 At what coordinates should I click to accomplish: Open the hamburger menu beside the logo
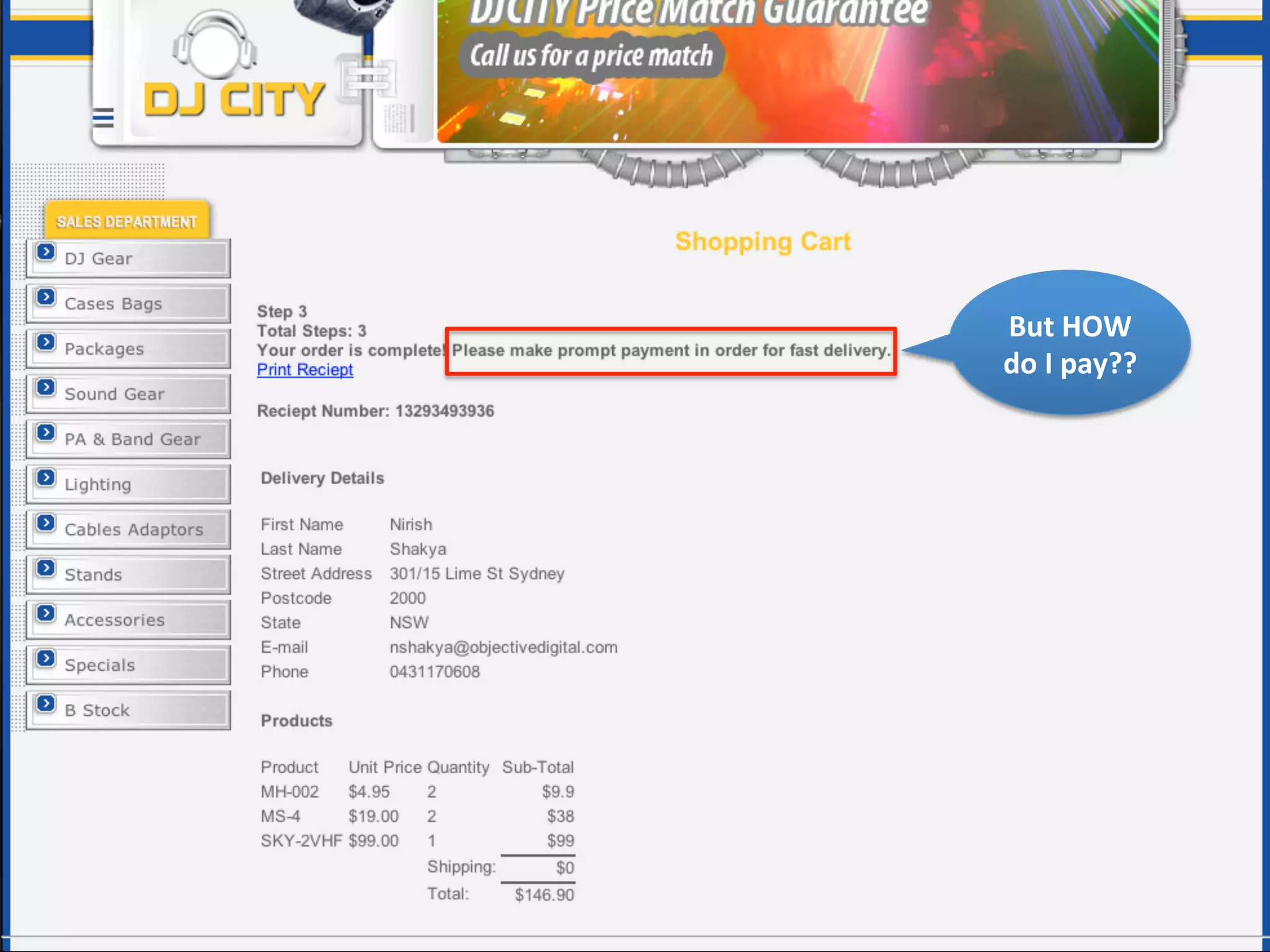click(103, 117)
